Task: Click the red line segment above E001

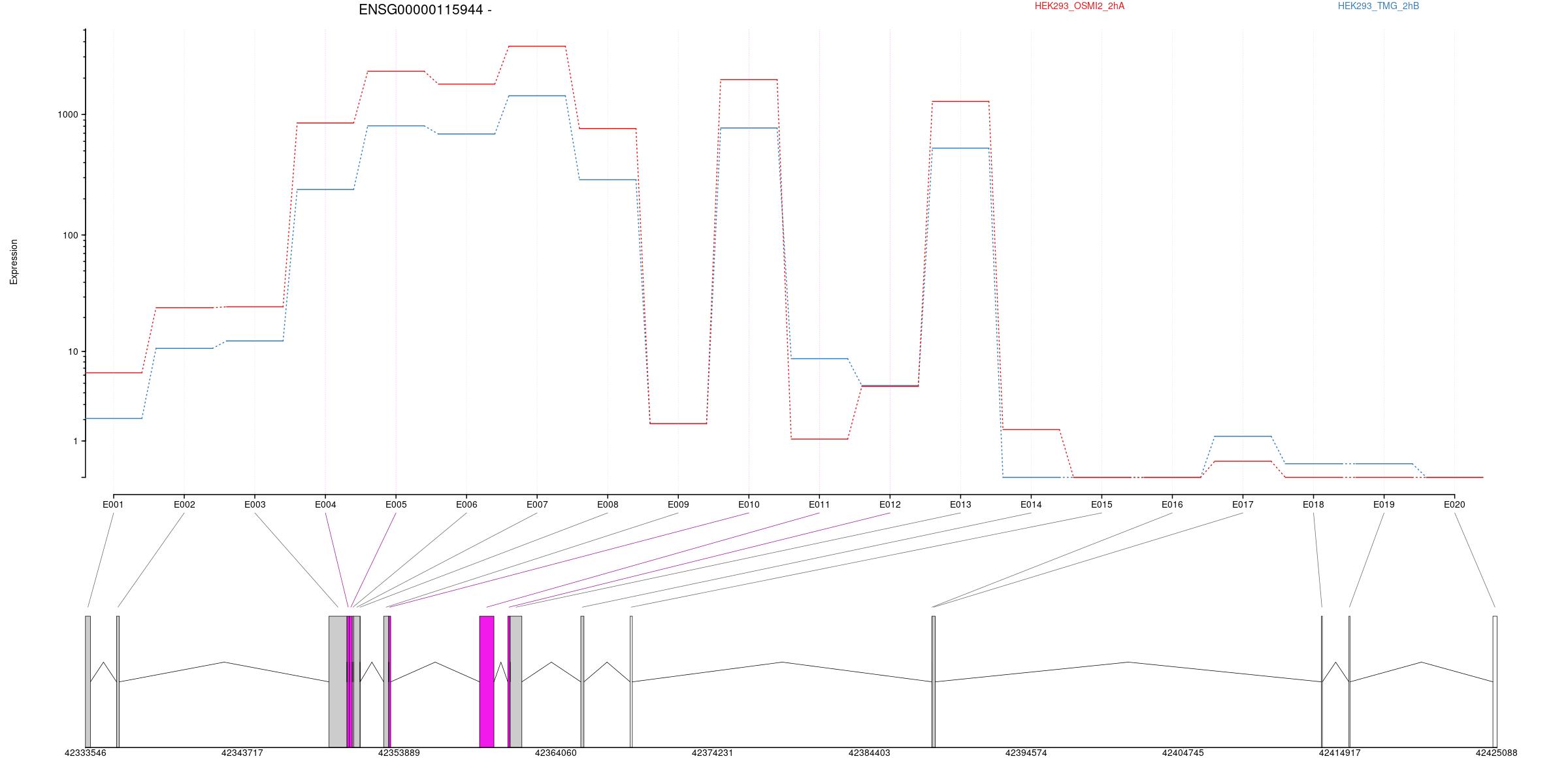Action: pos(113,373)
